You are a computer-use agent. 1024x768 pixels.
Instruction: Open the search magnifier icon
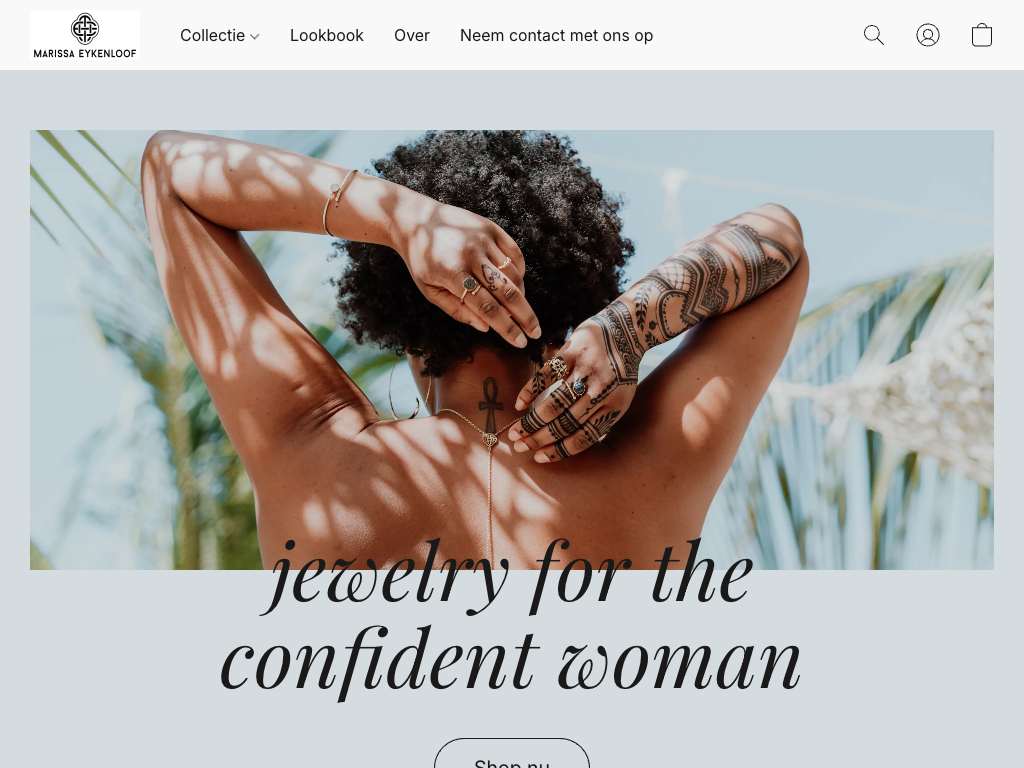click(x=873, y=35)
